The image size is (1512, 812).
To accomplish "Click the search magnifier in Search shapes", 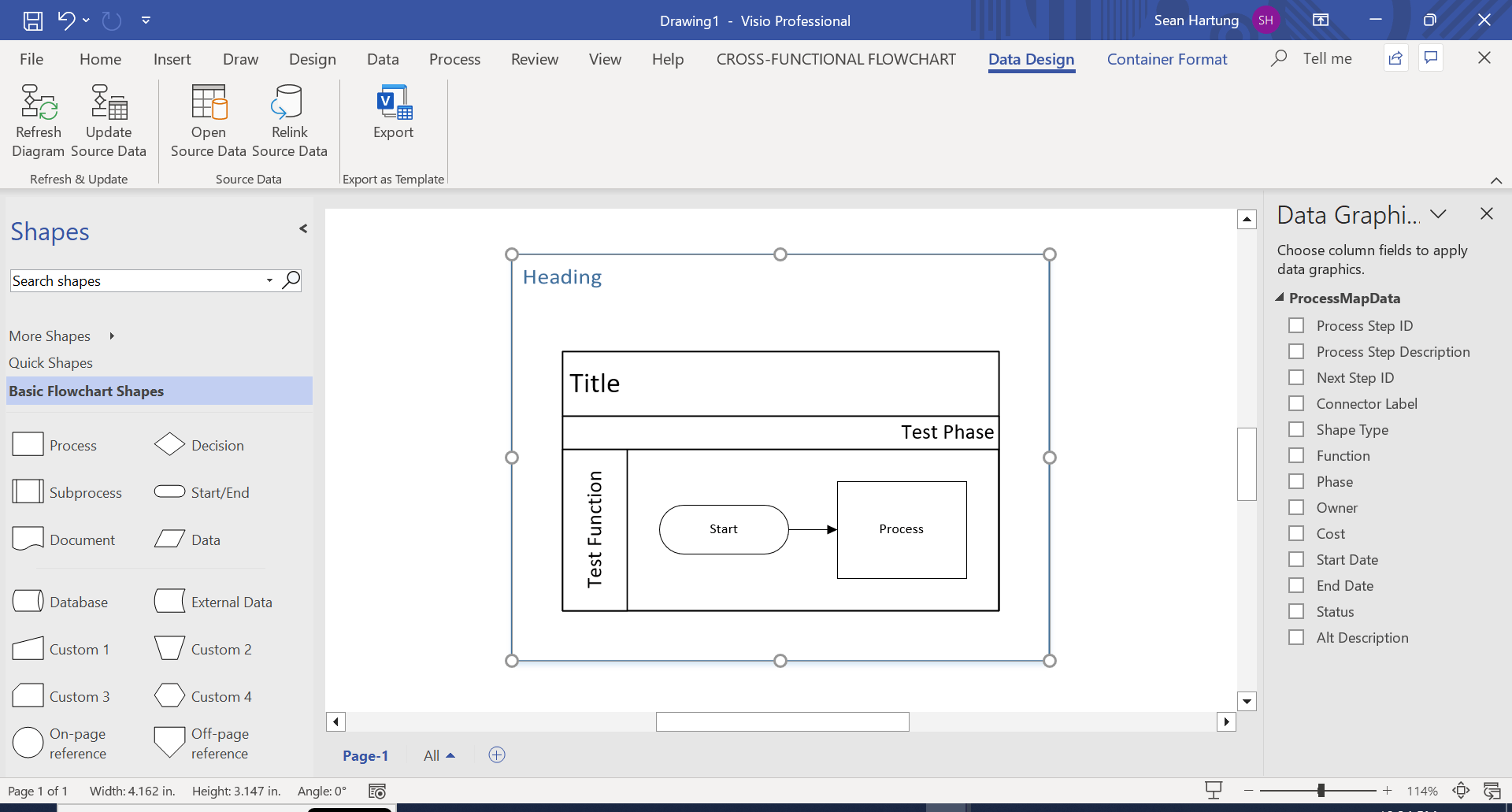I will (x=291, y=280).
